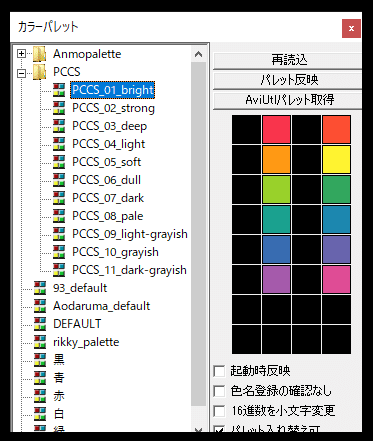Click palette icon beside PCCS_06_dull
The height and width of the screenshot is (441, 373).
pyautogui.click(x=59, y=180)
